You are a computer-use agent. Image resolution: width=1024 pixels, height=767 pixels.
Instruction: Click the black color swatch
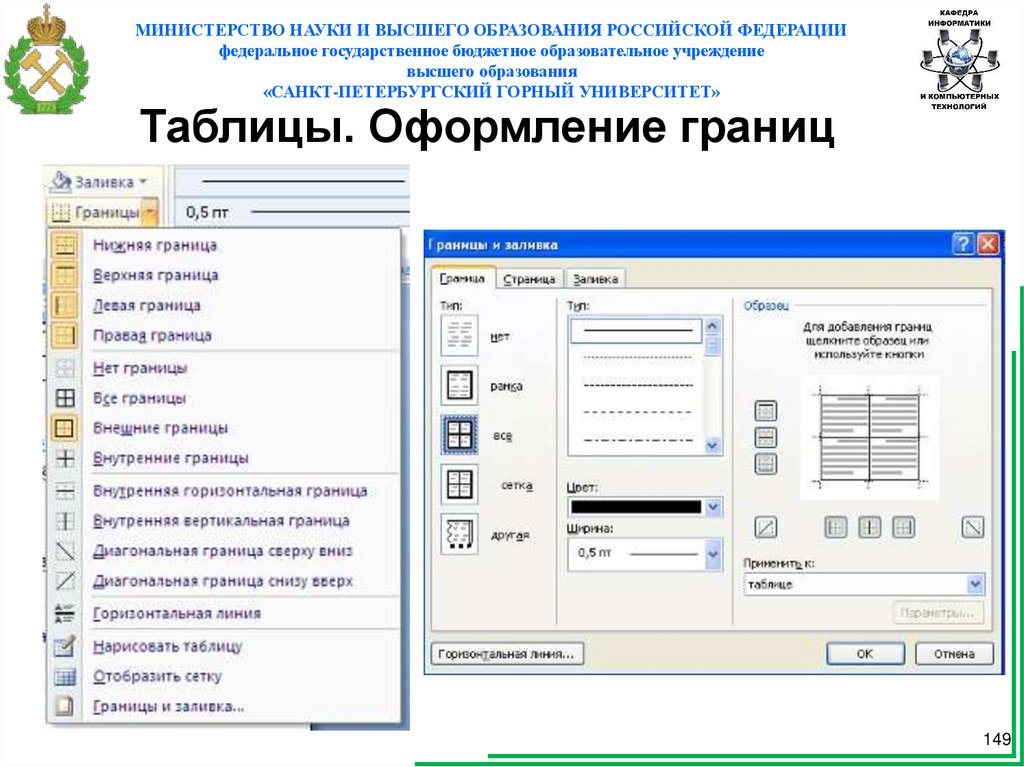click(635, 507)
